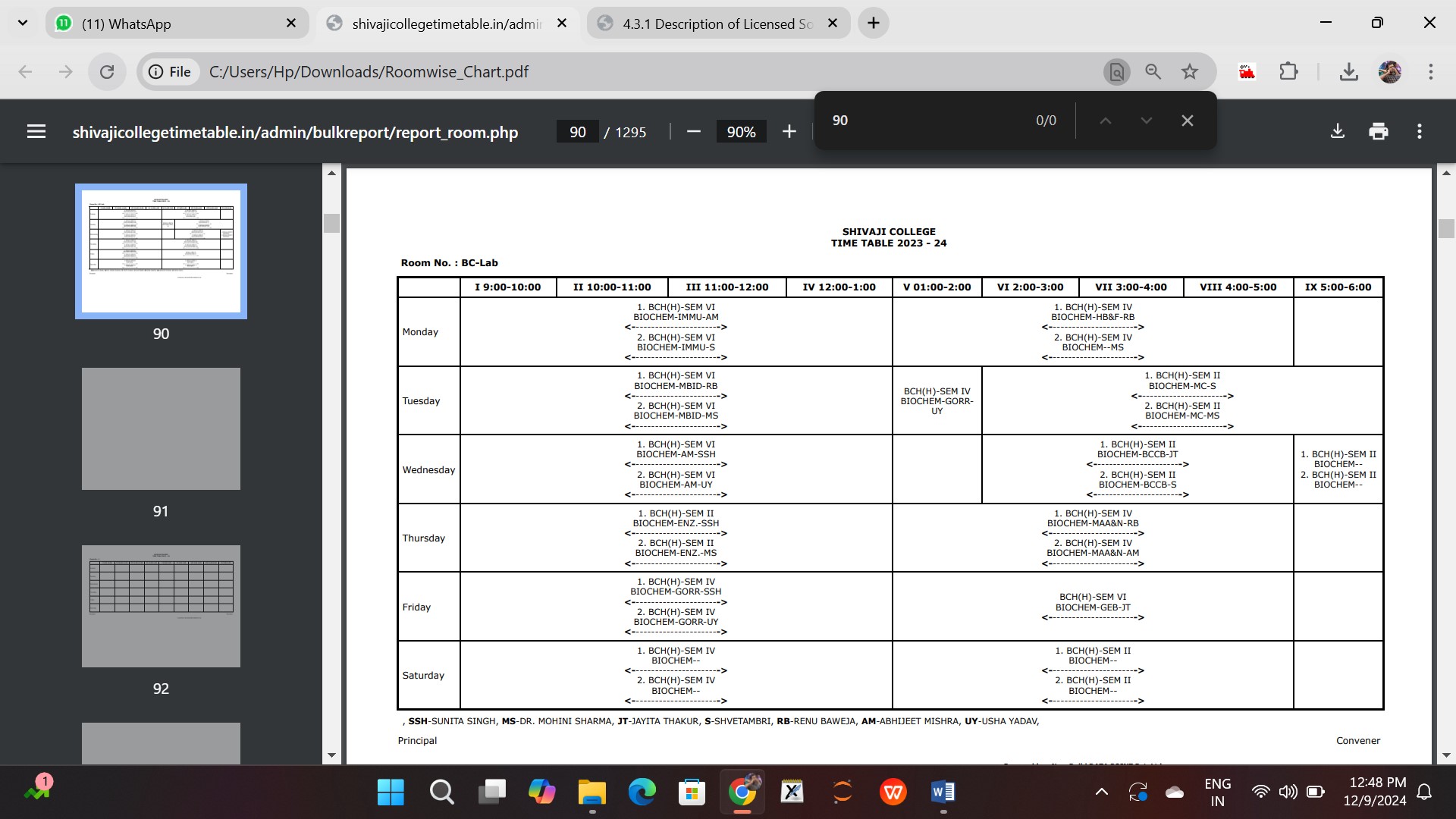Click the 90% zoom level field
The height and width of the screenshot is (819, 1456).
point(741,132)
